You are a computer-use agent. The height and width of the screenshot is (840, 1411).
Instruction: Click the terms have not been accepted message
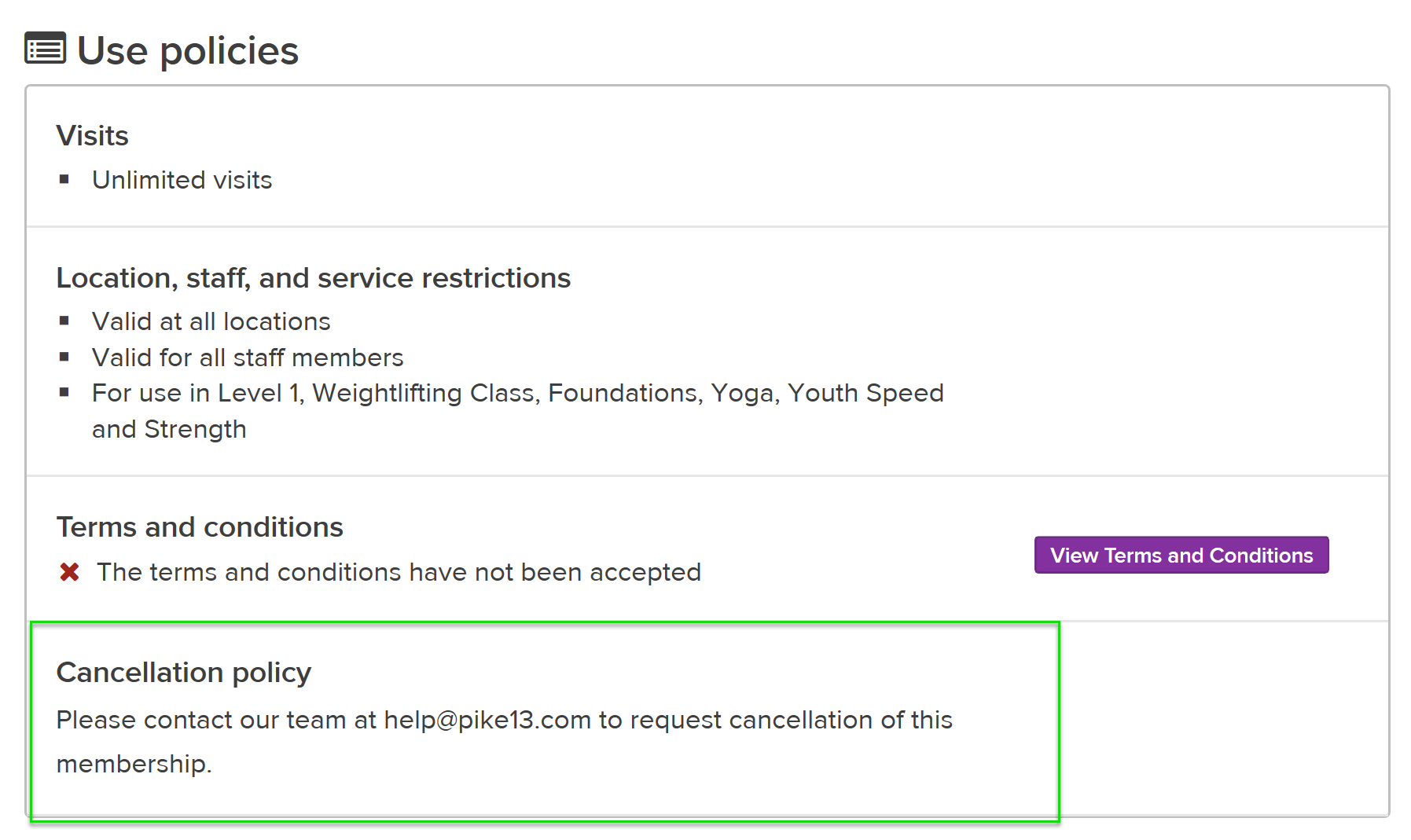point(399,572)
